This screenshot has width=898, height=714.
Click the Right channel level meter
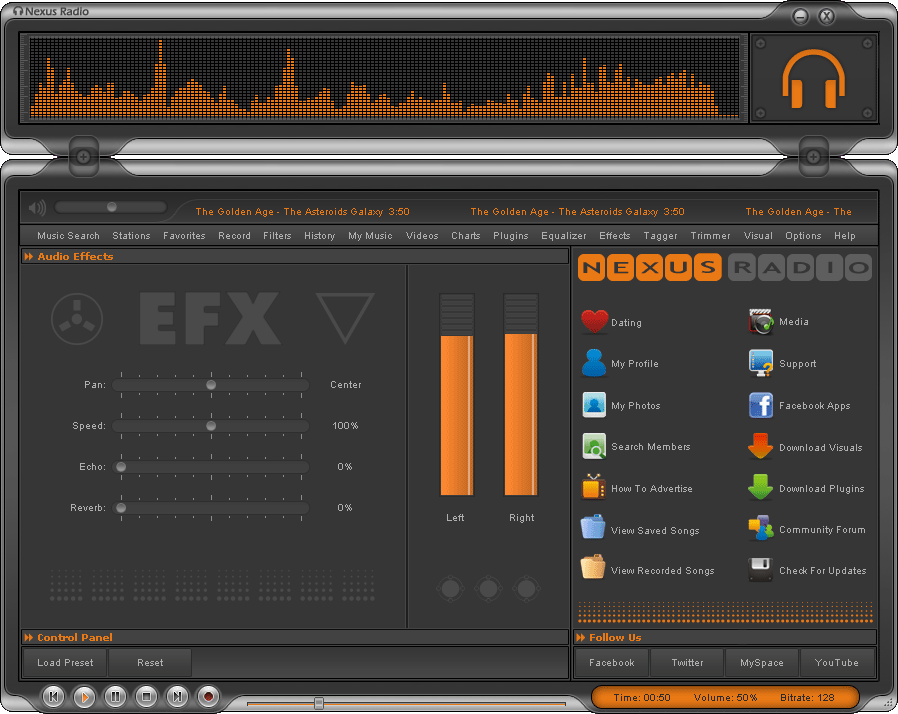(x=521, y=395)
